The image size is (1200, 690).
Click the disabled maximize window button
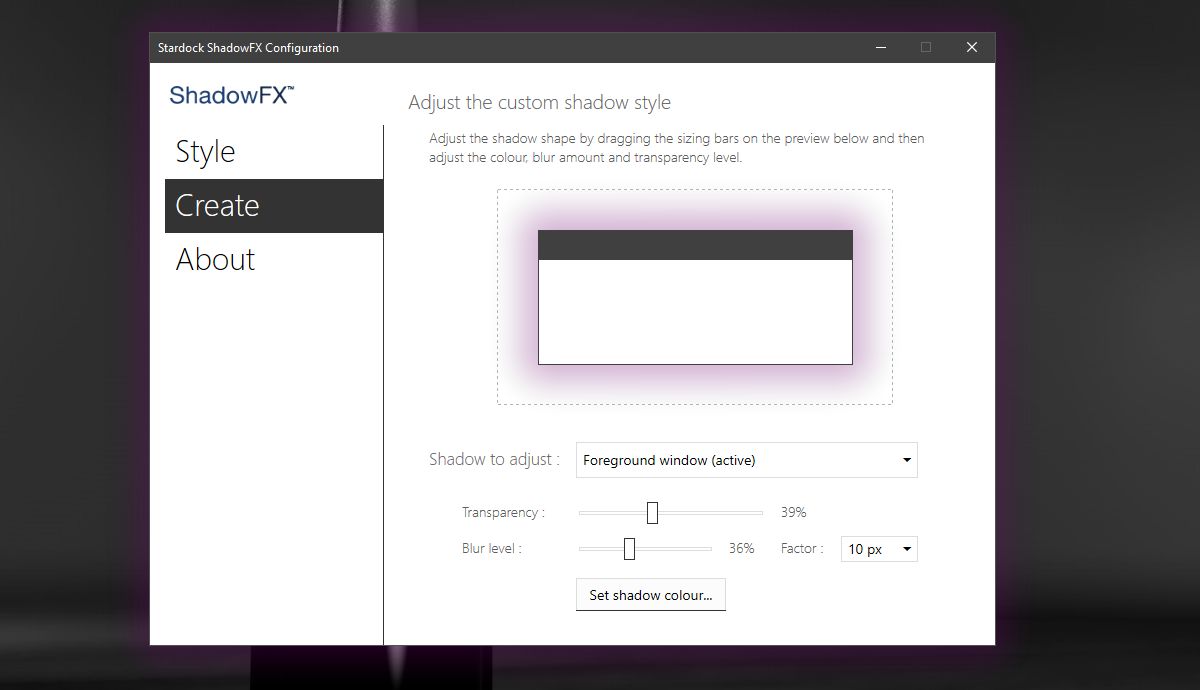click(x=926, y=47)
